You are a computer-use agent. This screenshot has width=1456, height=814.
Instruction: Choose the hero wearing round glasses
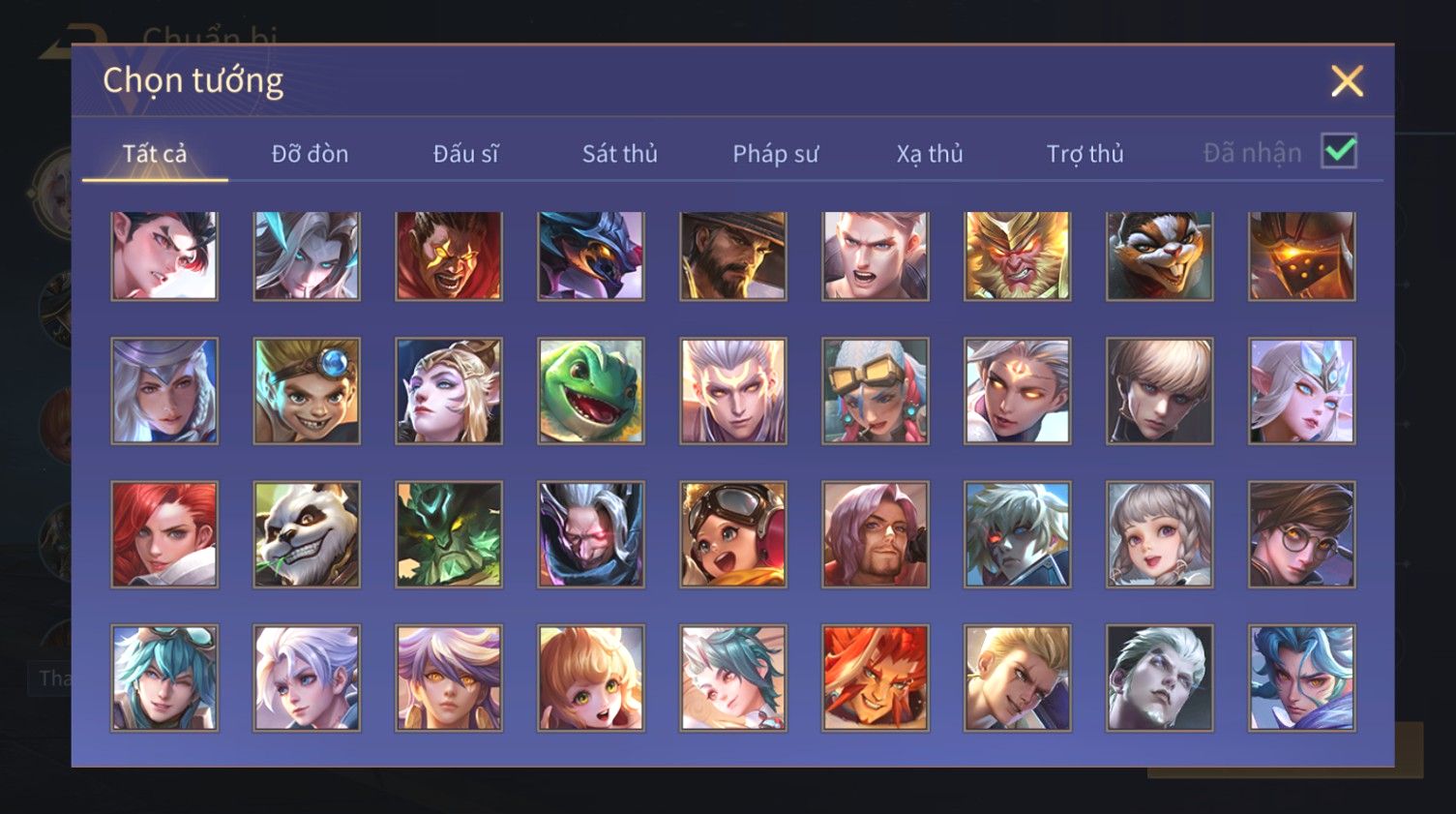pos(1302,534)
